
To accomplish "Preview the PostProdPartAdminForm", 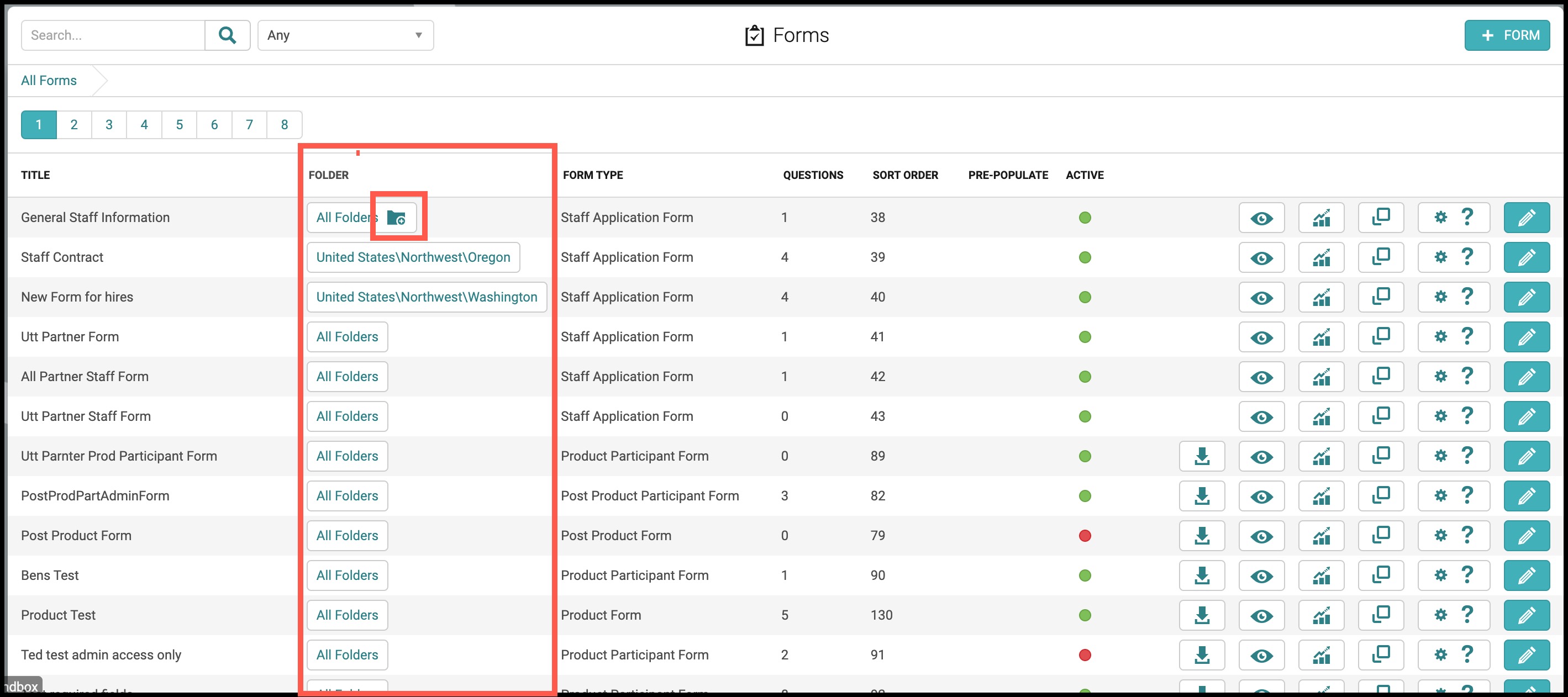I will 1261,496.
